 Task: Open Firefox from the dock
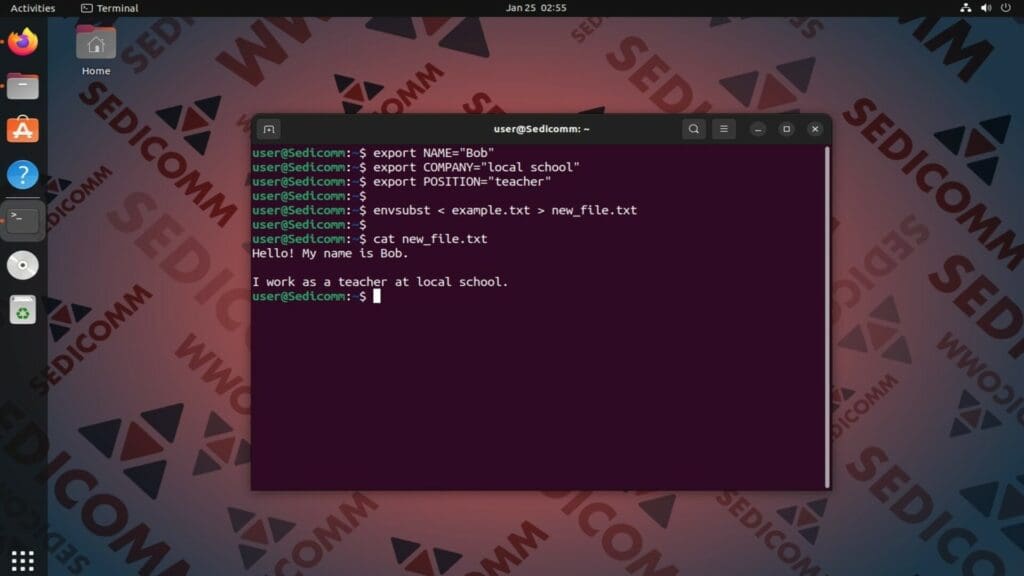click(23, 42)
